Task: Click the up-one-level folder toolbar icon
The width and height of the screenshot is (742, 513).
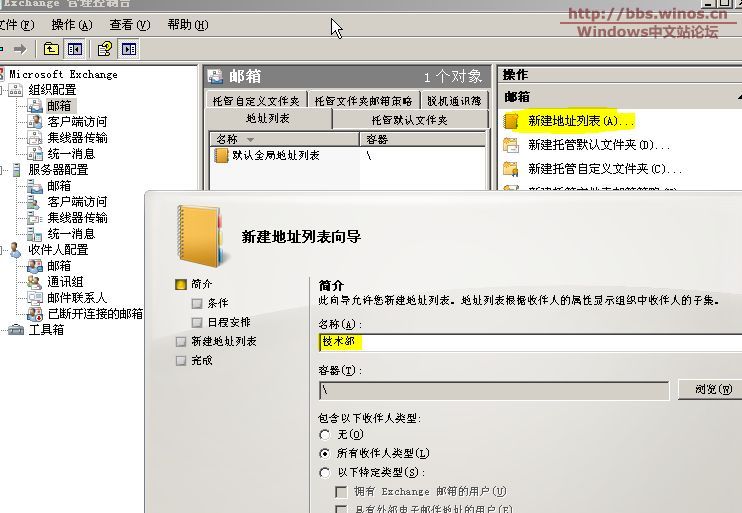Action: point(52,48)
